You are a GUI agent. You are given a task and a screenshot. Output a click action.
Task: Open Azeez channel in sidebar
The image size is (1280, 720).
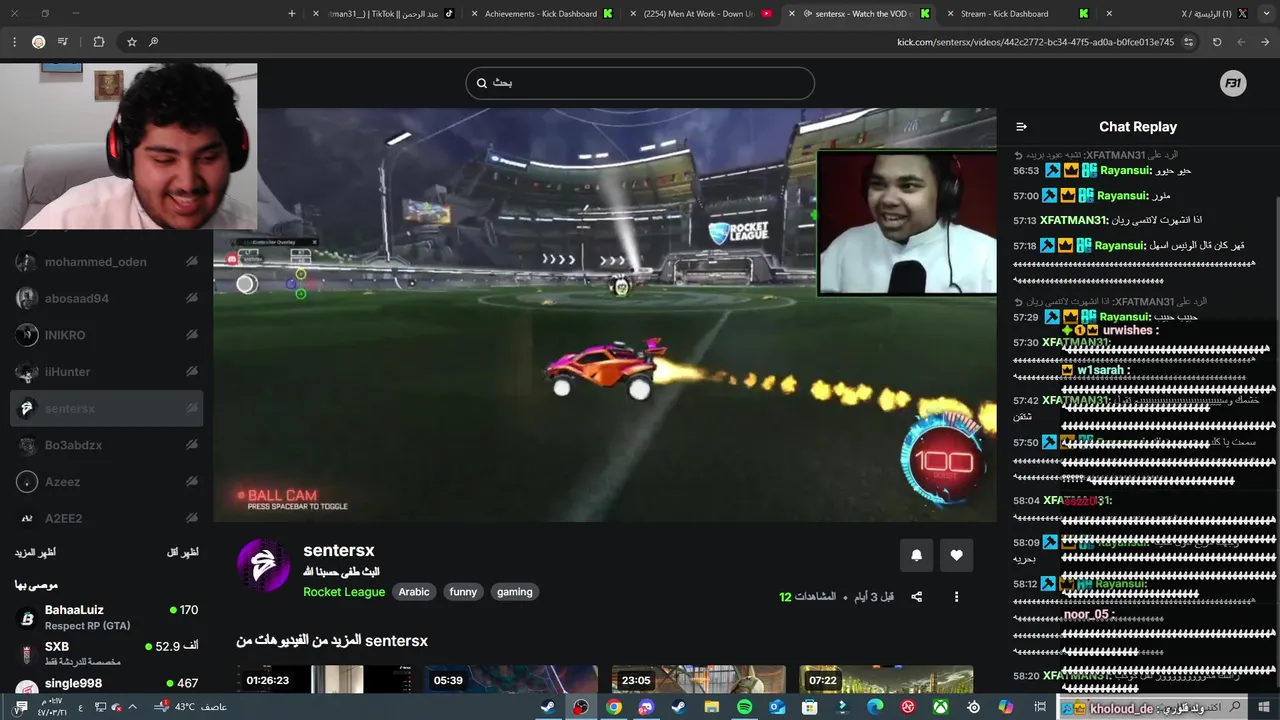point(106,482)
